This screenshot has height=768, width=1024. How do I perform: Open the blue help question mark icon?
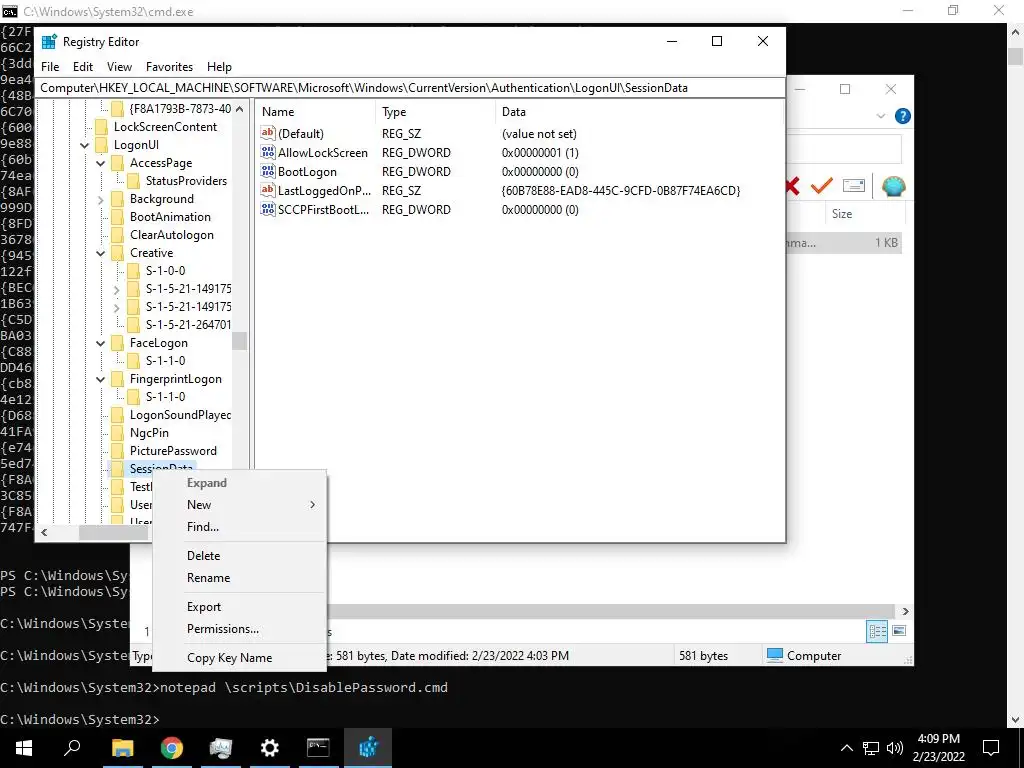(903, 116)
